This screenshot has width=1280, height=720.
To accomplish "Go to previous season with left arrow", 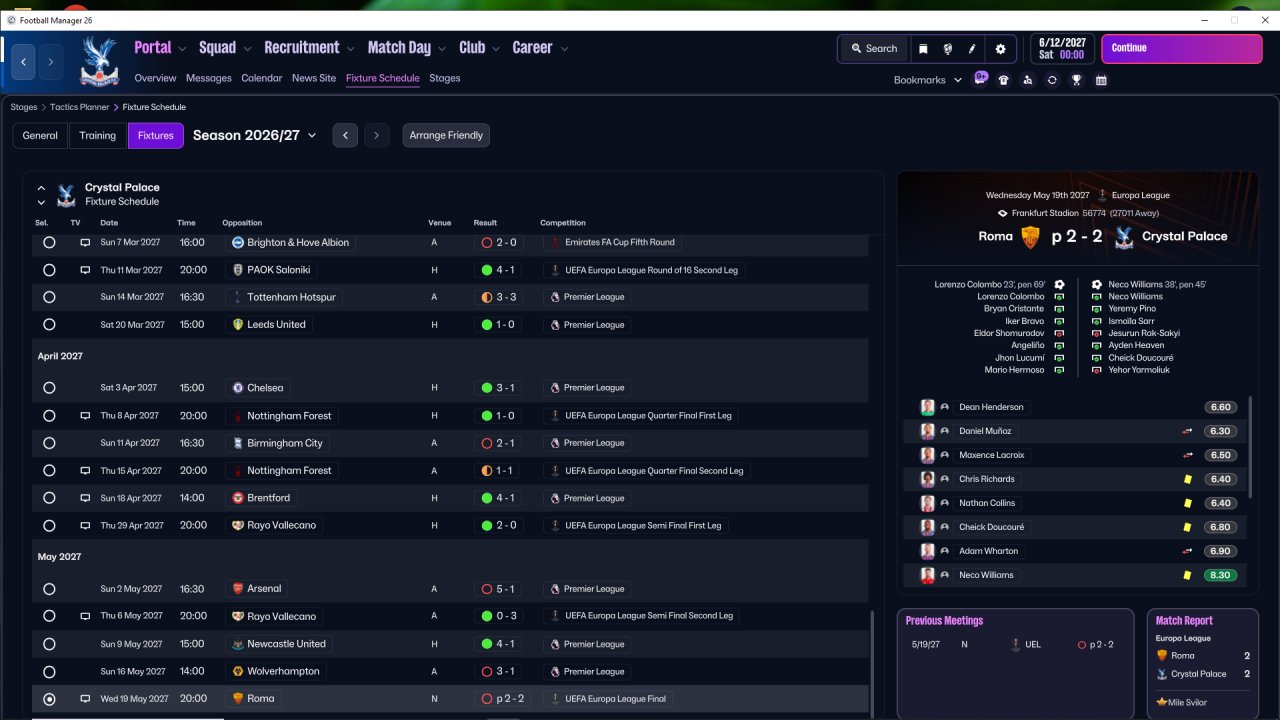I will [x=345, y=135].
